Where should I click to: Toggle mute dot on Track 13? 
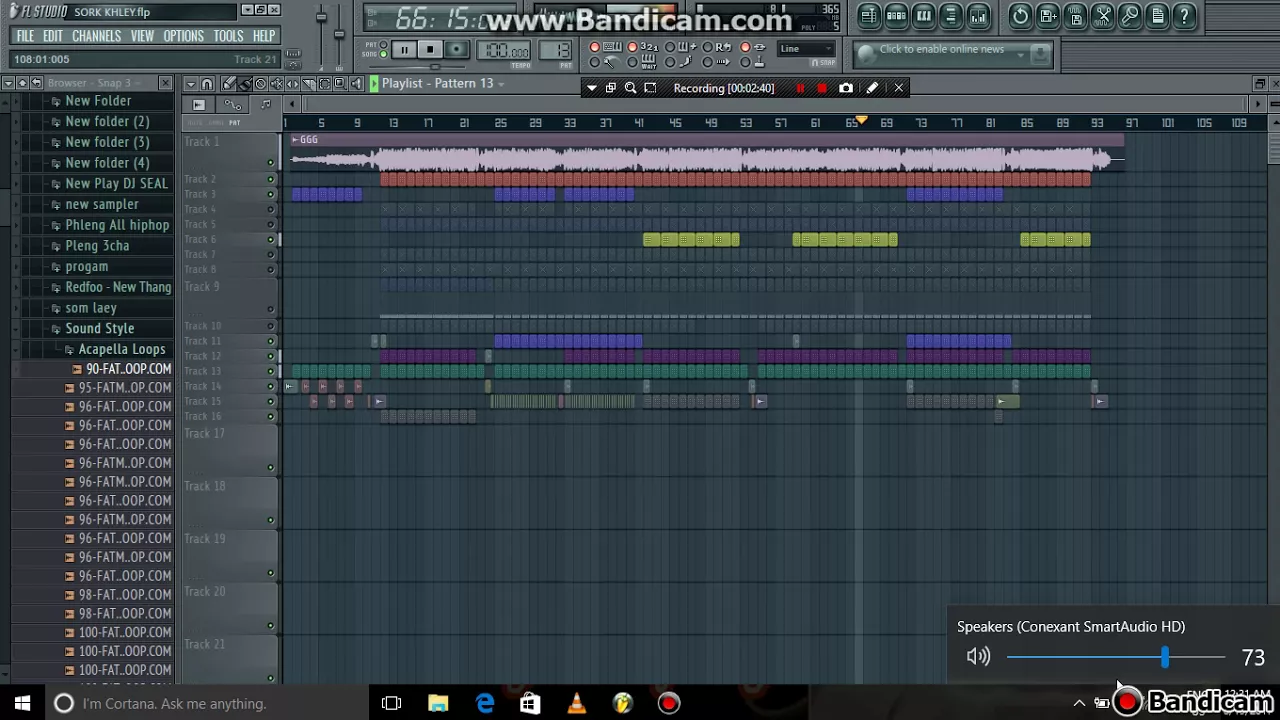(270, 371)
